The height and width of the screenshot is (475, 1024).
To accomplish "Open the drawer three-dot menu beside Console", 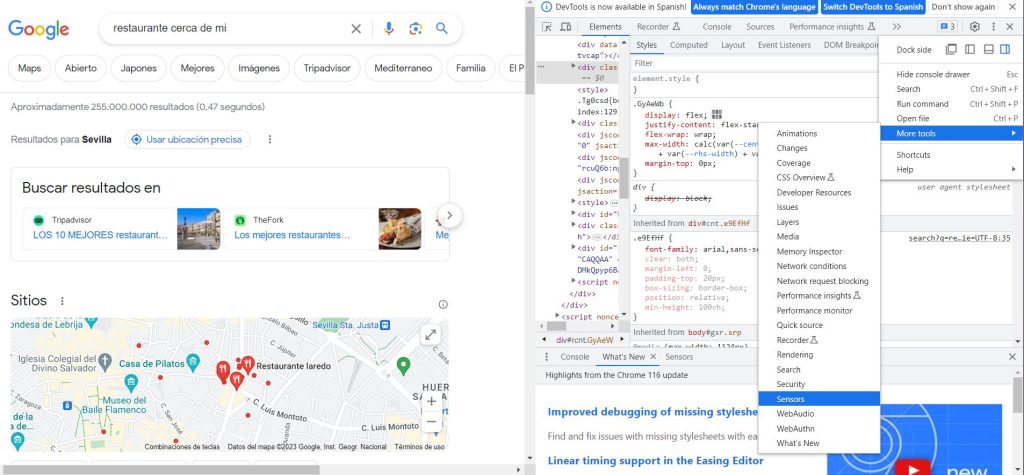I will pos(547,357).
